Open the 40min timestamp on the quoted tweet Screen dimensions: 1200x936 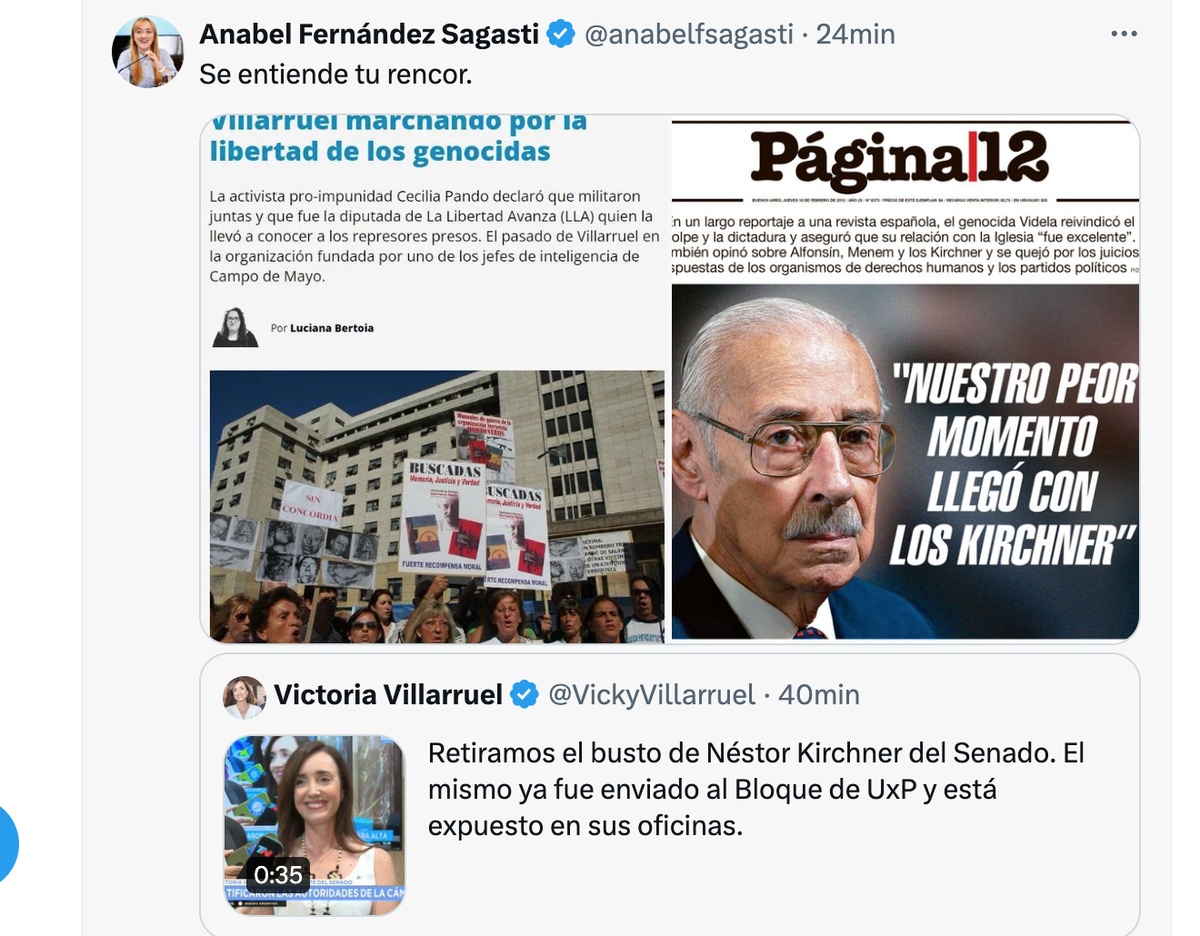click(819, 694)
